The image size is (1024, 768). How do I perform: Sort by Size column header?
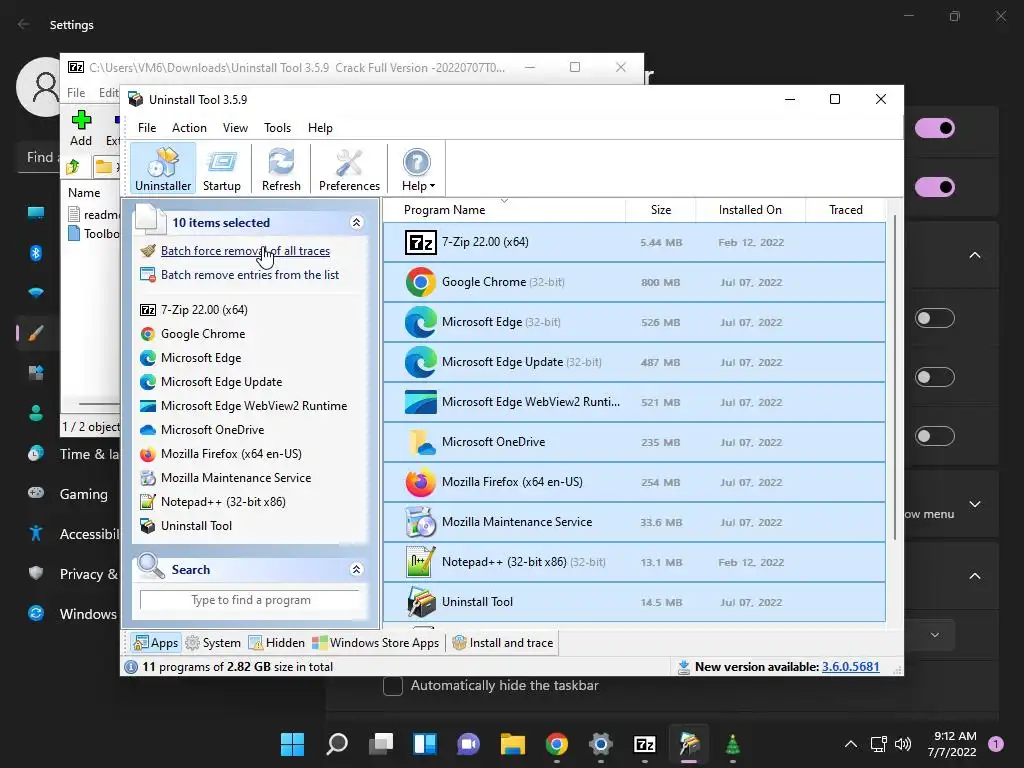coord(660,210)
